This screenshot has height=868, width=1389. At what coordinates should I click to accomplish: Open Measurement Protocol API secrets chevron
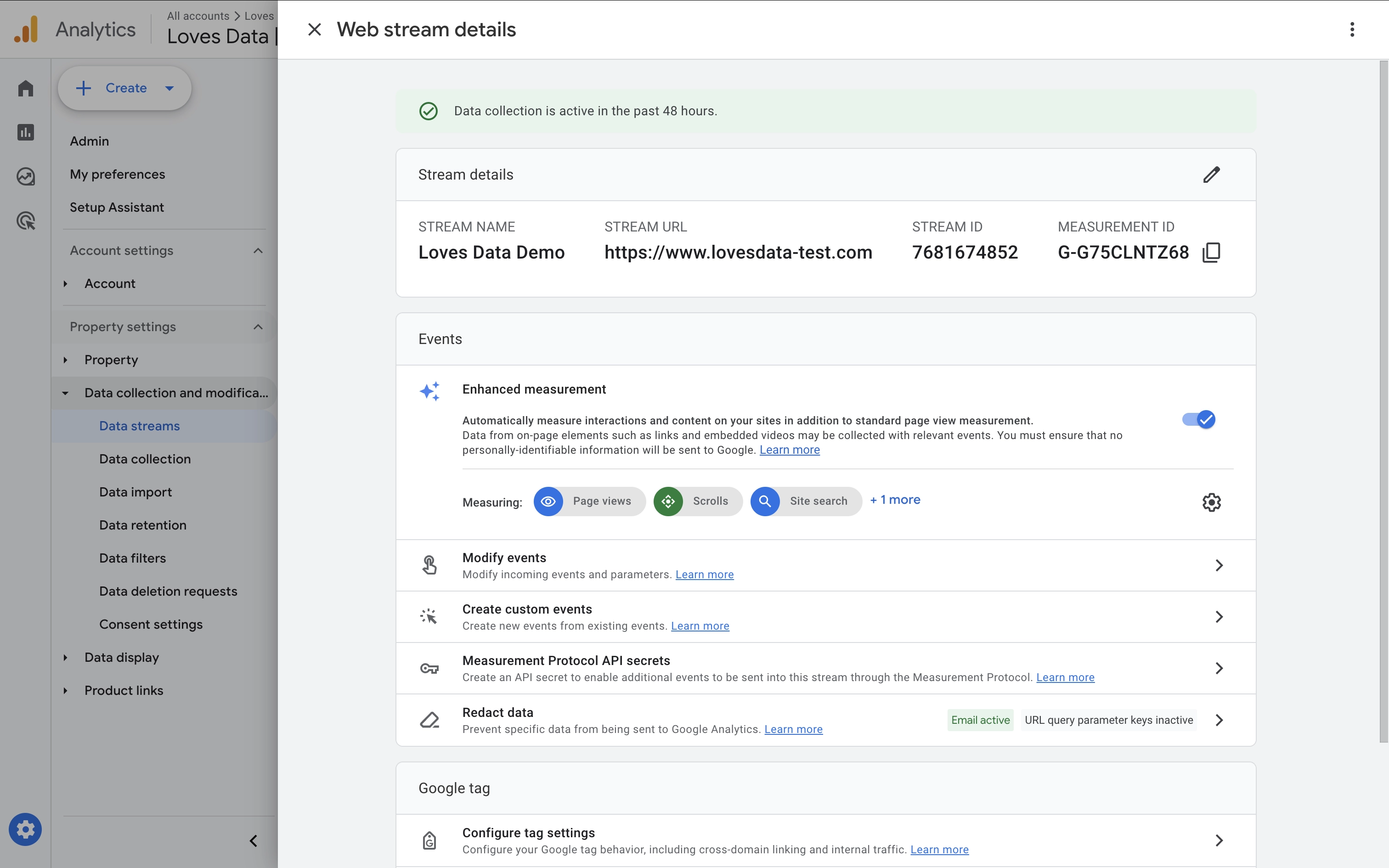point(1219,668)
